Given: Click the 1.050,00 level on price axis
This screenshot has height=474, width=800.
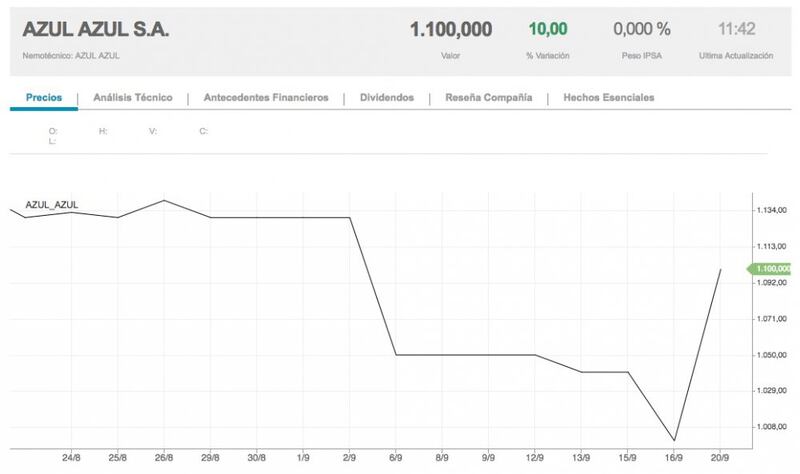Looking at the screenshot, I should (773, 355).
